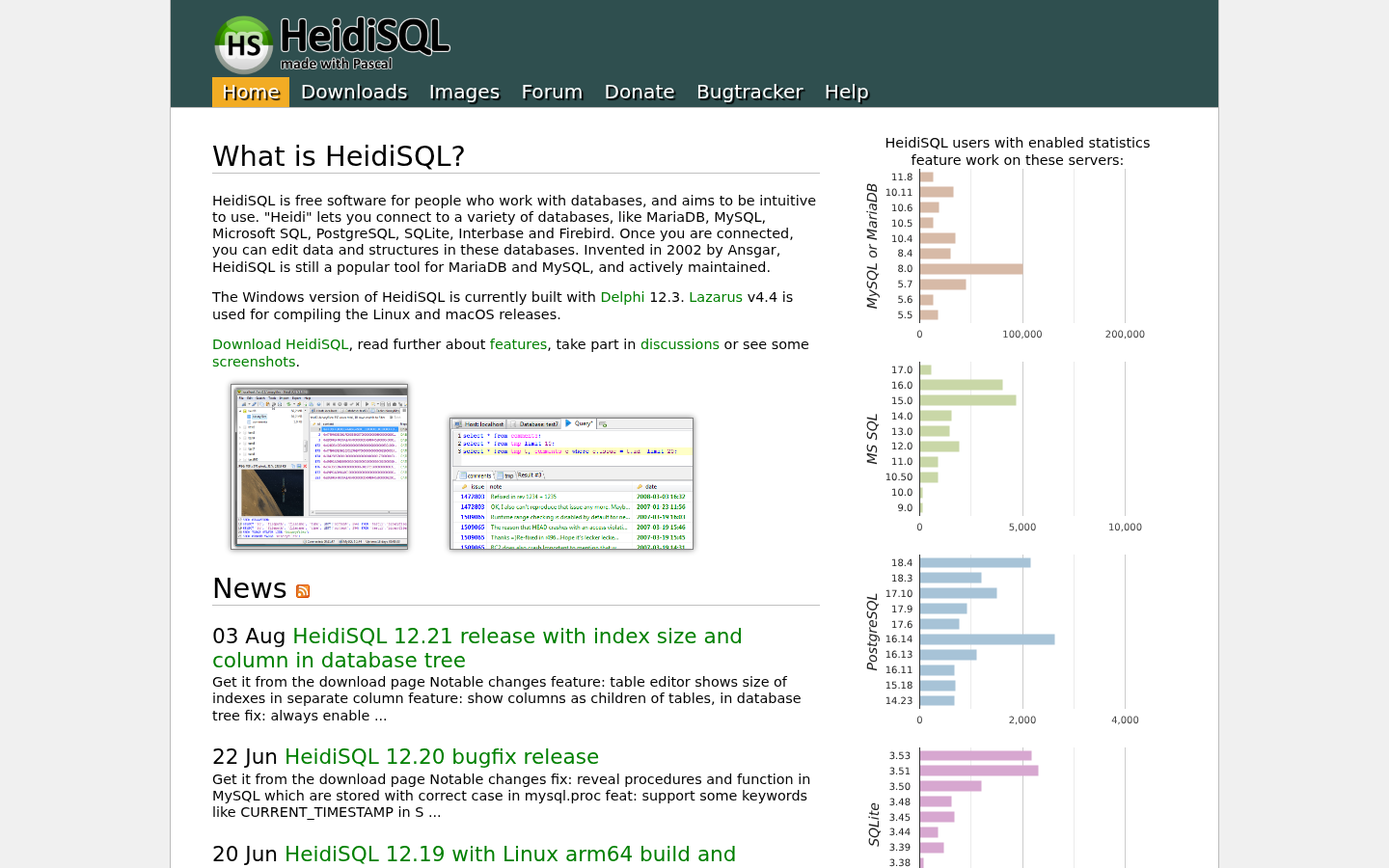1389x868 pixels.
Task: Open the screenshots link
Action: click(x=254, y=362)
